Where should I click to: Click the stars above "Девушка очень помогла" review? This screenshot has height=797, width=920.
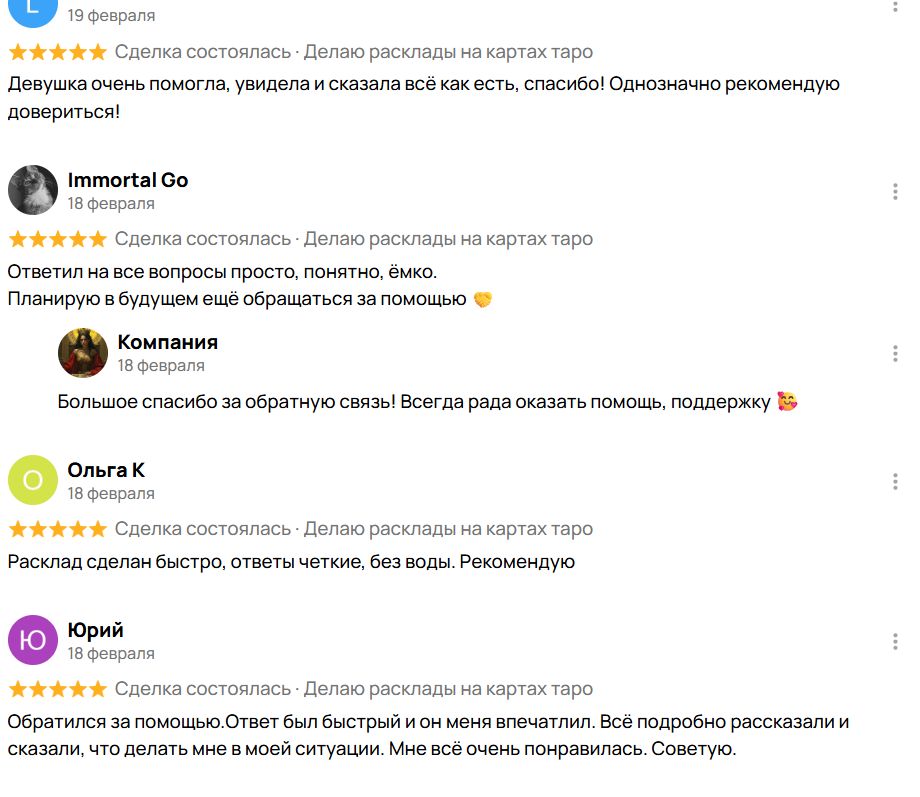pos(57,52)
